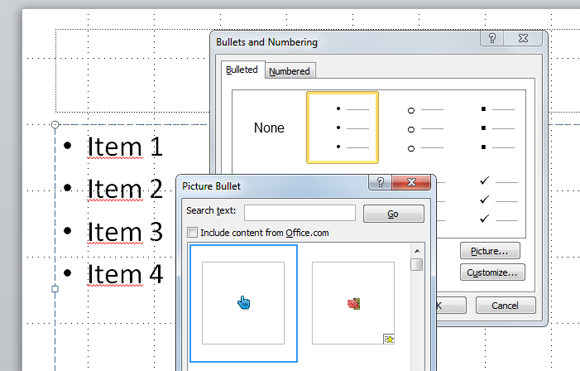Choose the None bullet option
Screen dimensions: 580x371
coord(269,128)
